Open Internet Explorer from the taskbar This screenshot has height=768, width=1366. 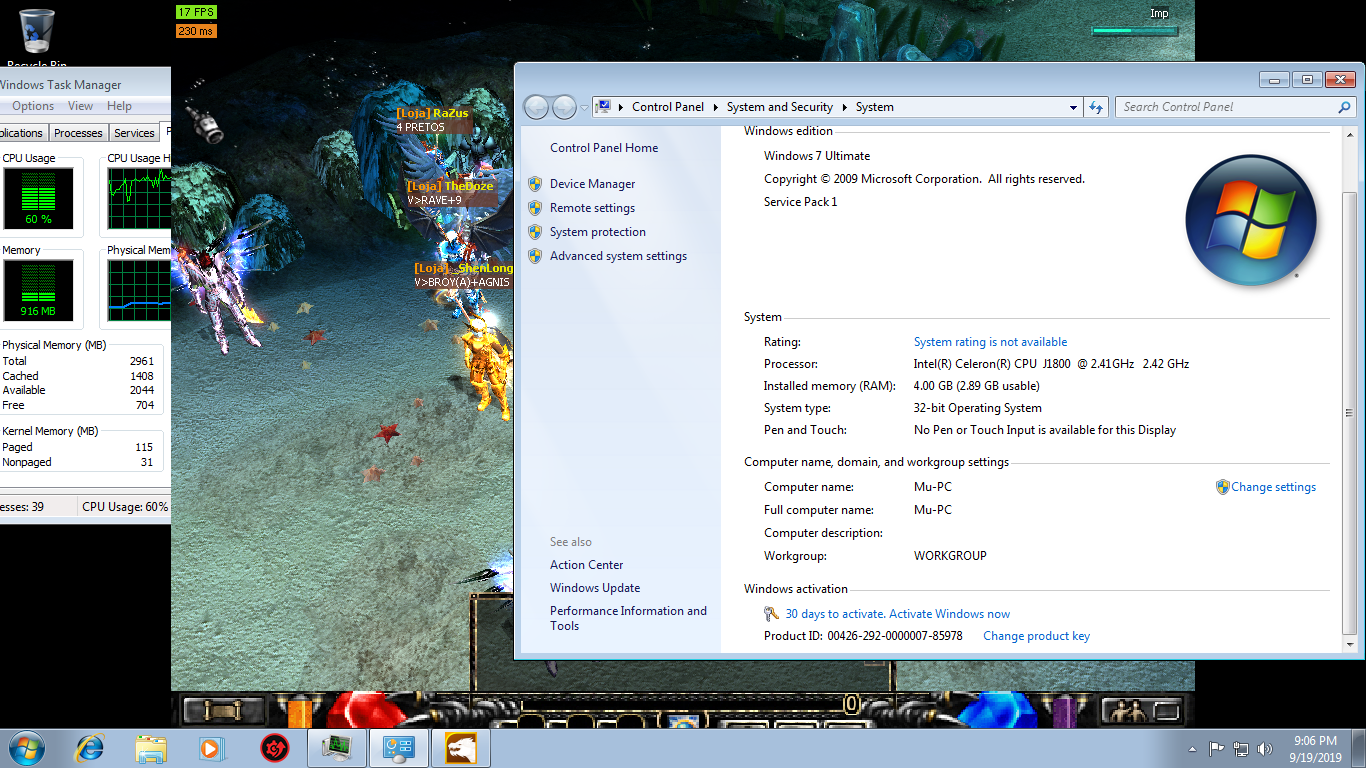[91, 748]
